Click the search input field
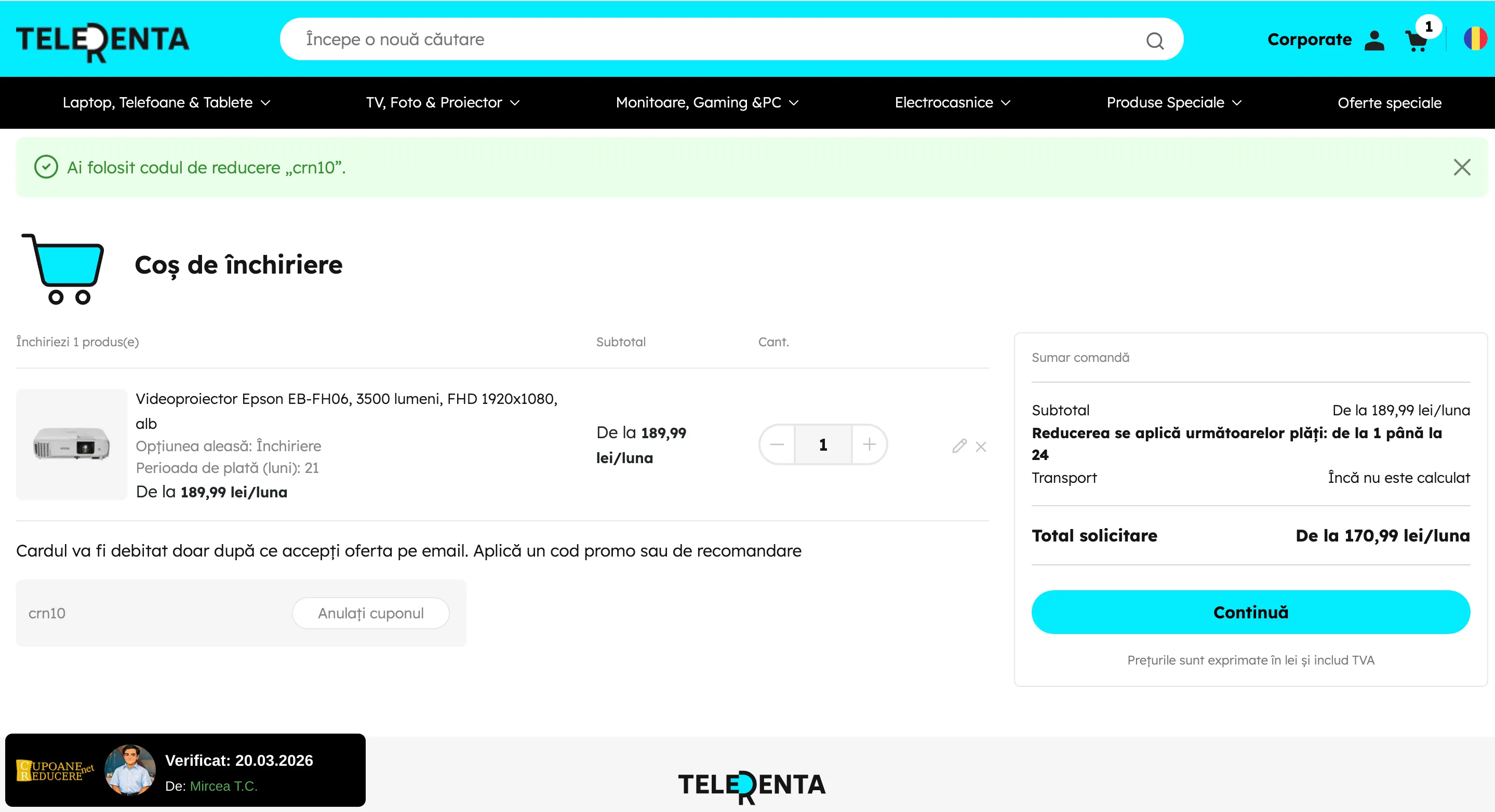1495x812 pixels. (697, 39)
